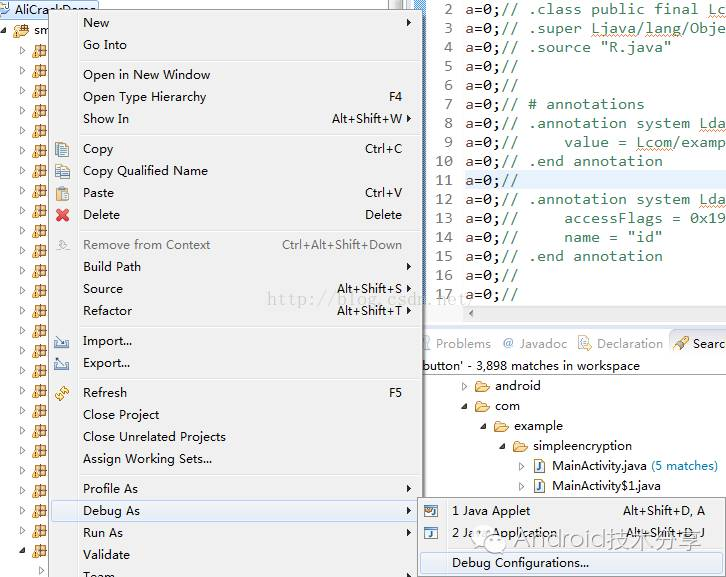The image size is (726, 577).
Task: Click line number 7 in editor gutter
Action: pyautogui.click(x=448, y=104)
